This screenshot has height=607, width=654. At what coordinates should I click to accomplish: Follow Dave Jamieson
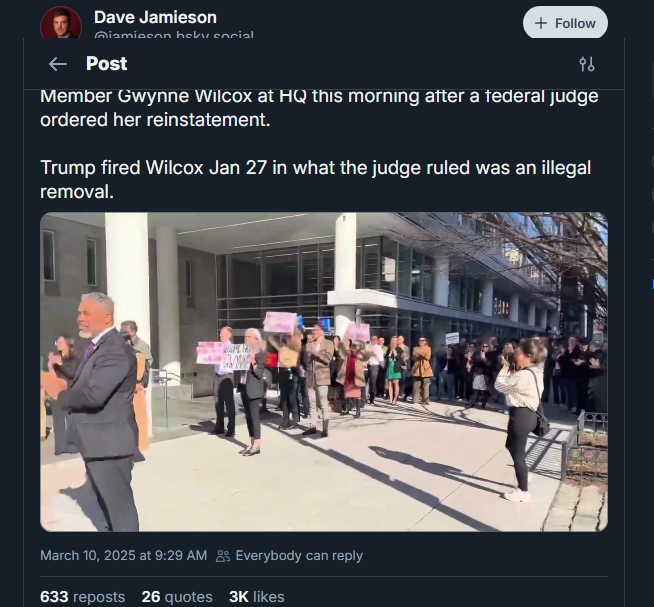pyautogui.click(x=565, y=23)
